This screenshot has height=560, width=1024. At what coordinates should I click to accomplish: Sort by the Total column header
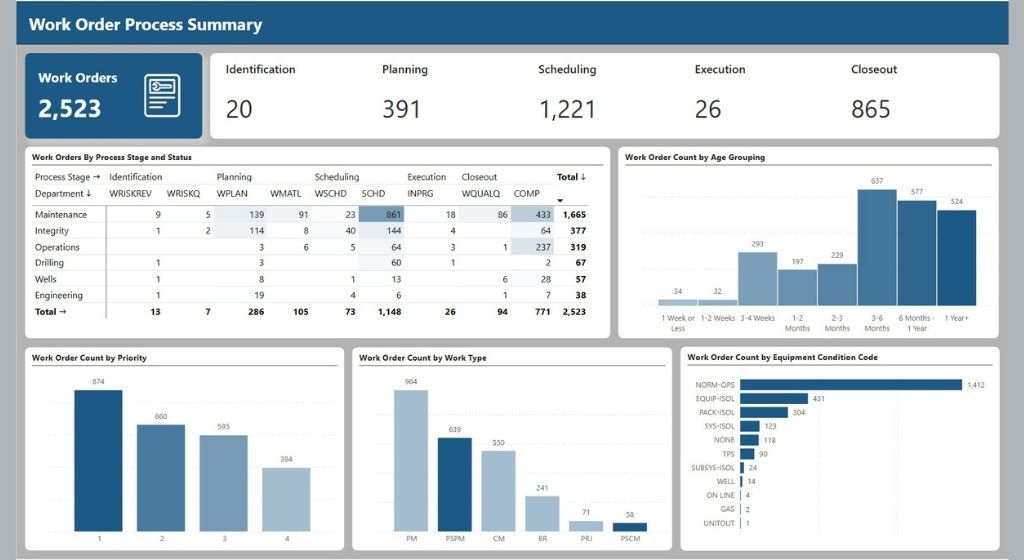[571, 177]
